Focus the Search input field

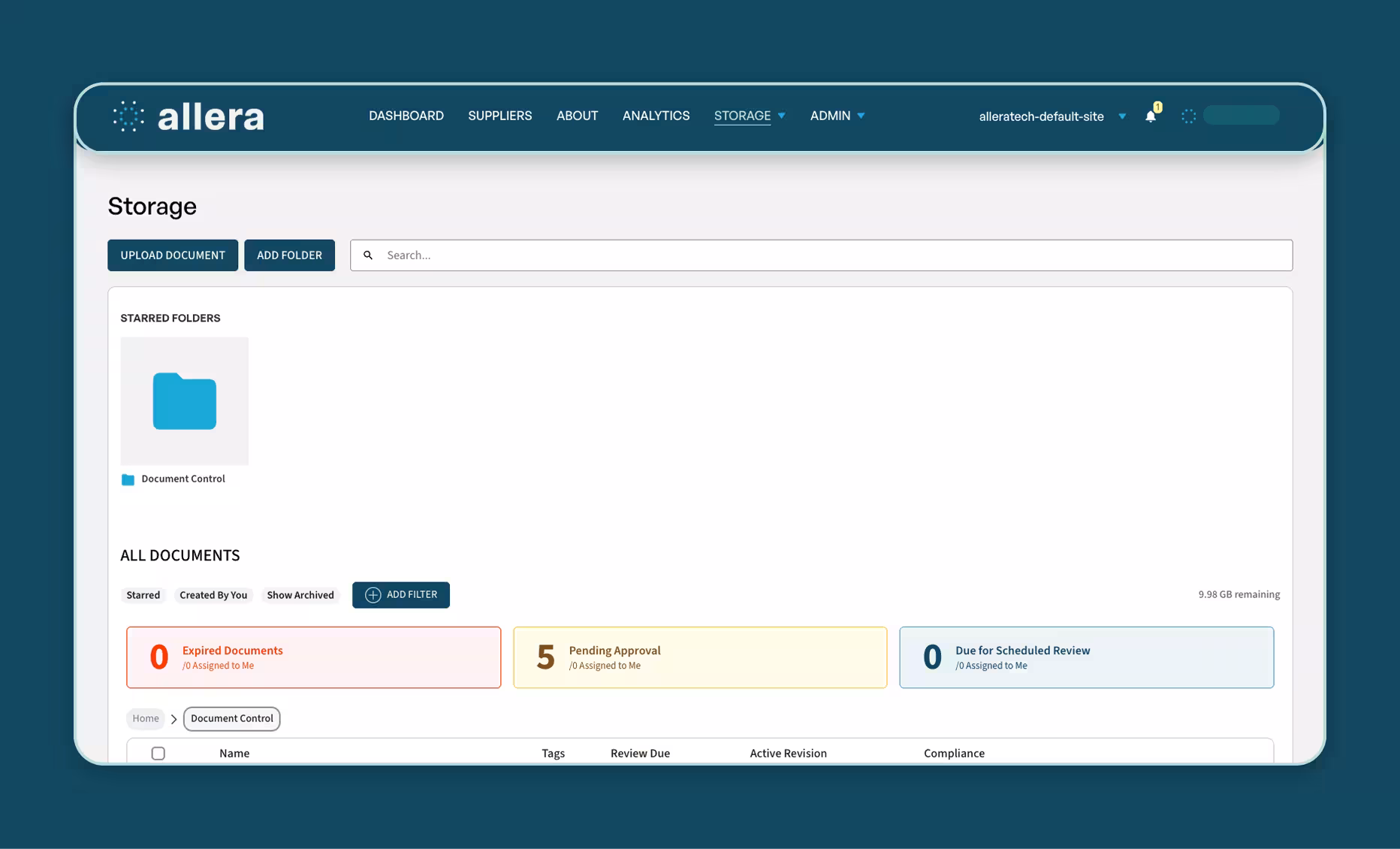(821, 255)
